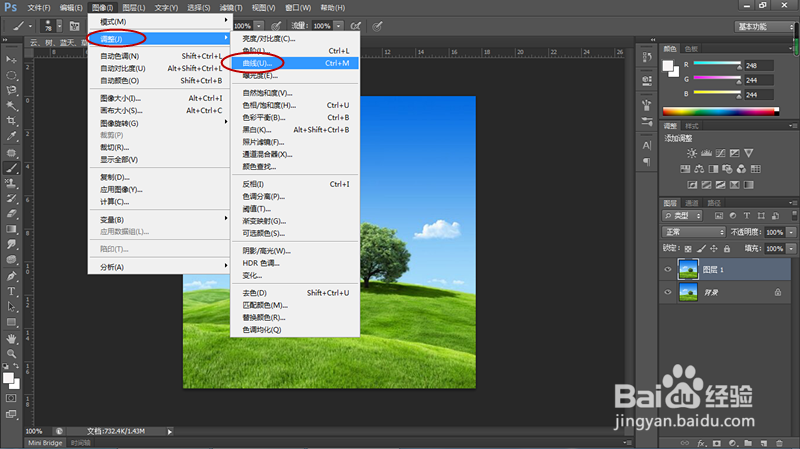The width and height of the screenshot is (800, 449).
Task: Open workspace 基本功能 dropdown
Action: (764, 27)
